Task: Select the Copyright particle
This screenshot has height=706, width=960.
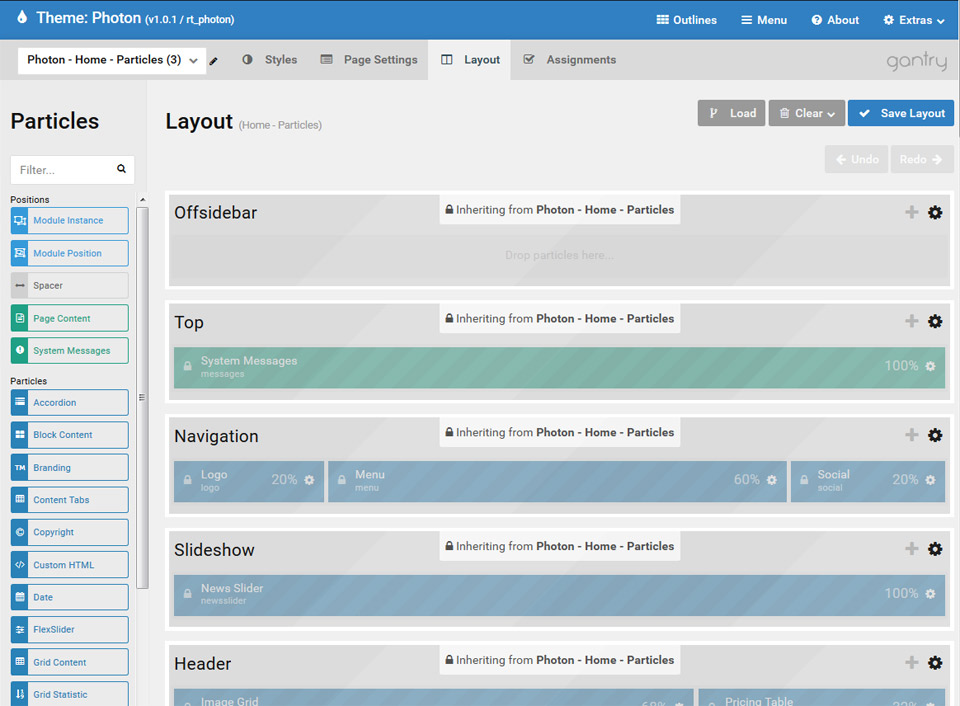Action: [x=70, y=532]
